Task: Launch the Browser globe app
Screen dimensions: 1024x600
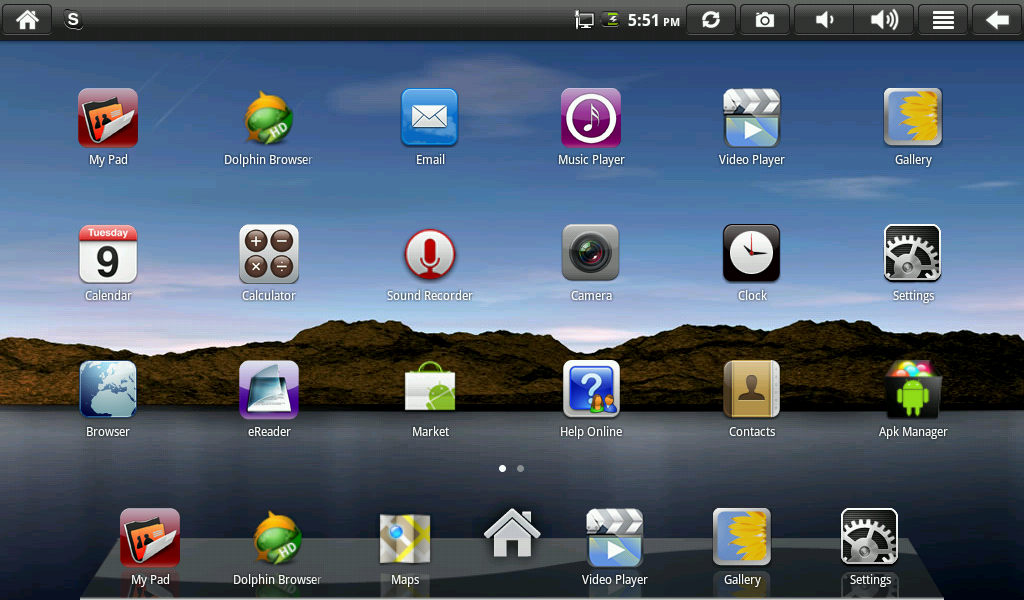Action: click(108, 389)
